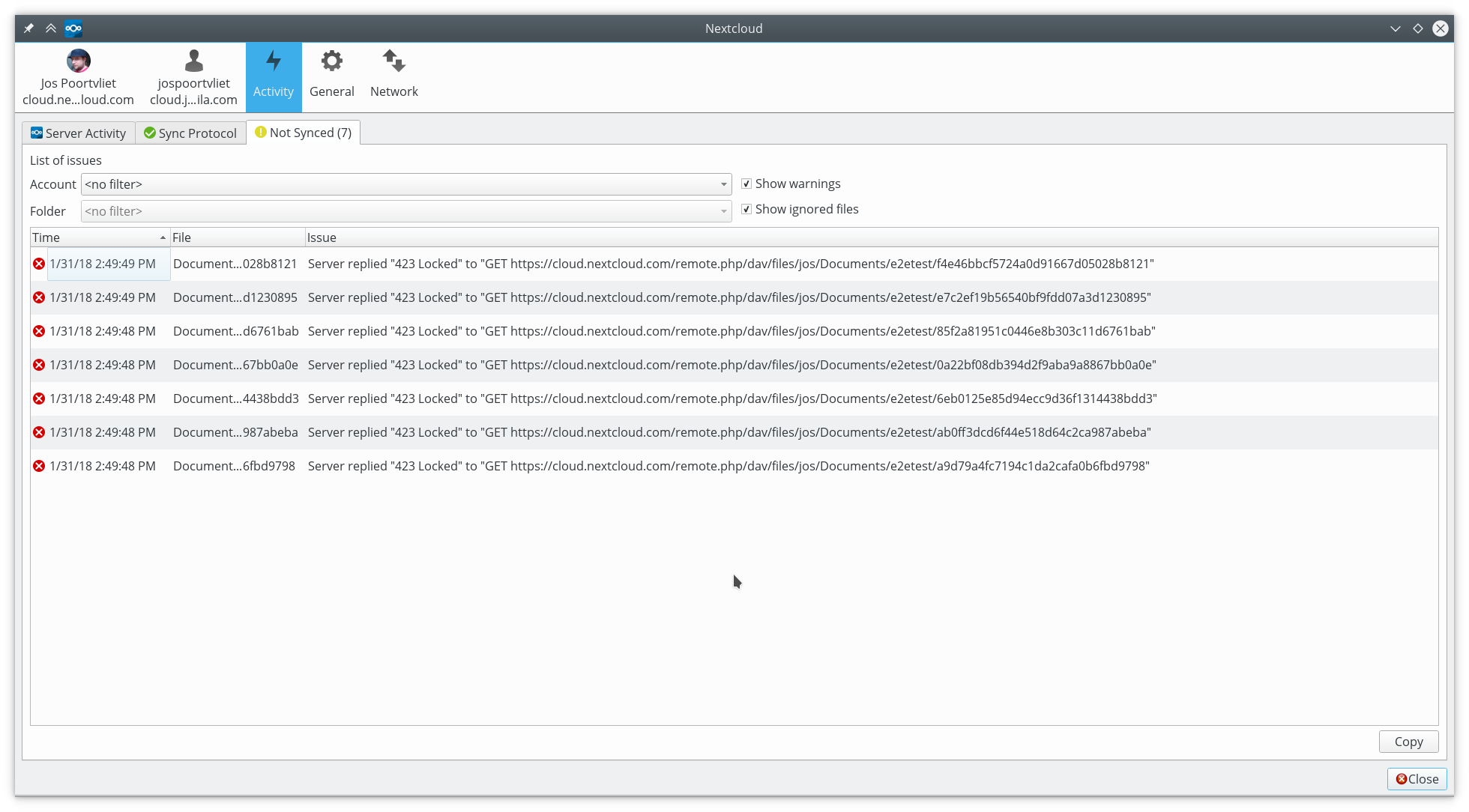Click the issue text ending a9d79a4fc7194c1da2cafa0b6fbd9798
The width and height of the screenshot is (1469, 812).
tap(729, 466)
